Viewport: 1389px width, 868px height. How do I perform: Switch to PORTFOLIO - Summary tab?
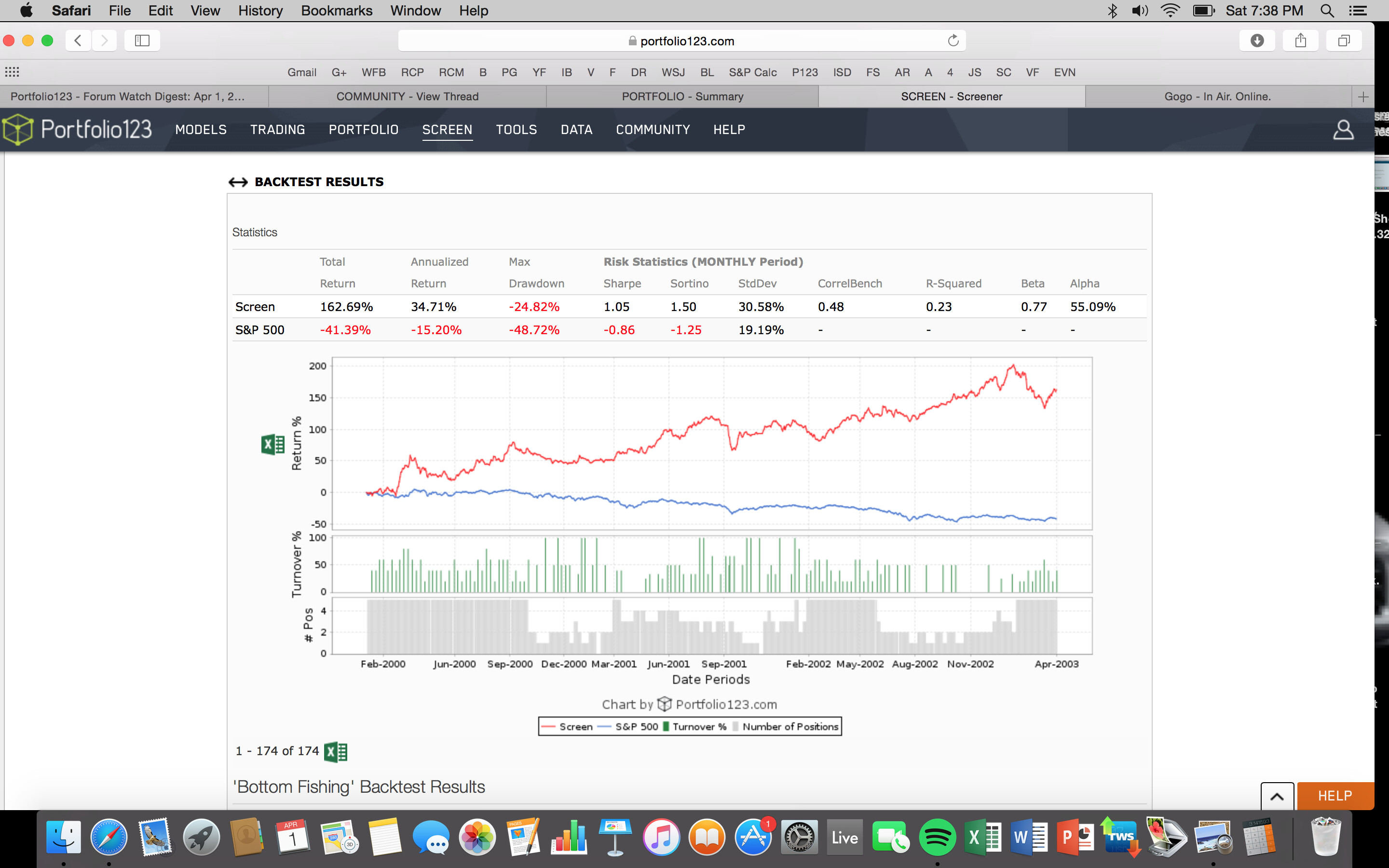682,96
